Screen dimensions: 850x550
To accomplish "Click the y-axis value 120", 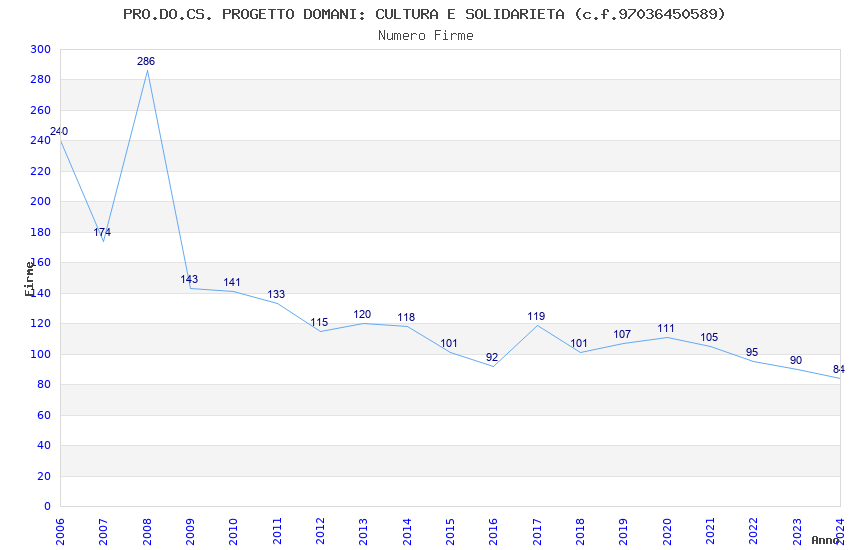I will click(41, 323).
